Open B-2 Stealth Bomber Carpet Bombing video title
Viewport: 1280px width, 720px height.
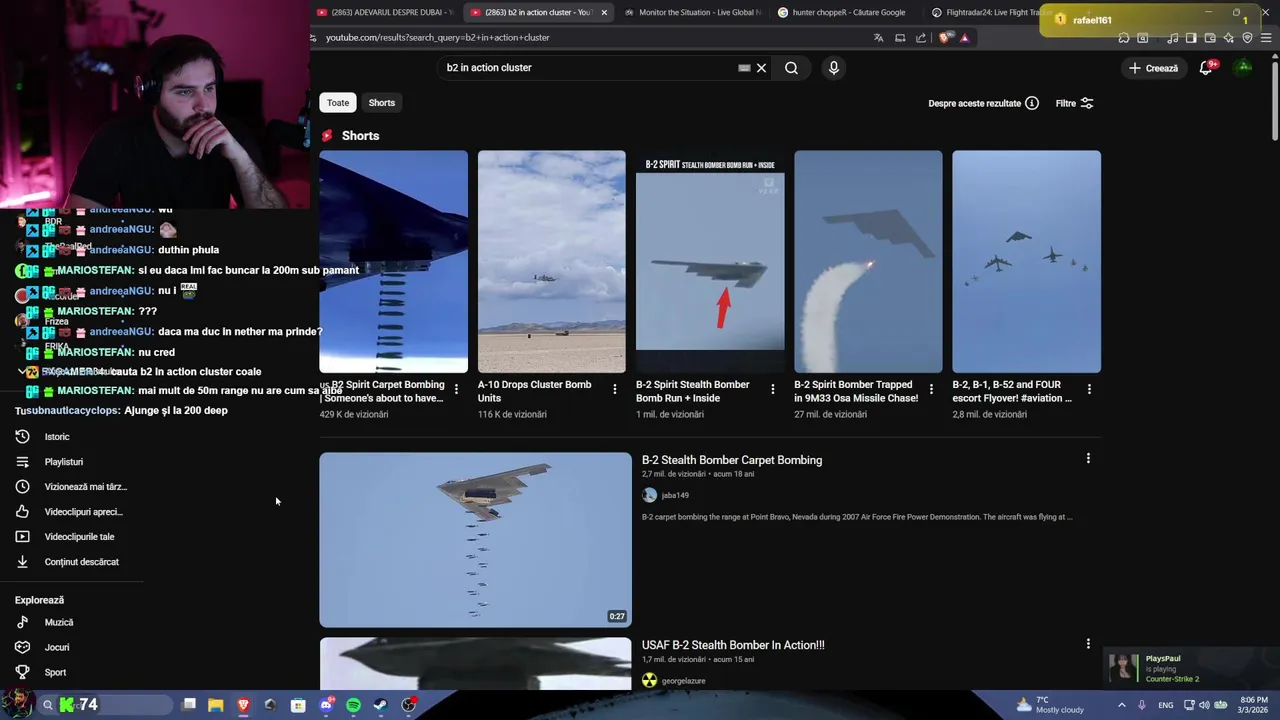(732, 460)
